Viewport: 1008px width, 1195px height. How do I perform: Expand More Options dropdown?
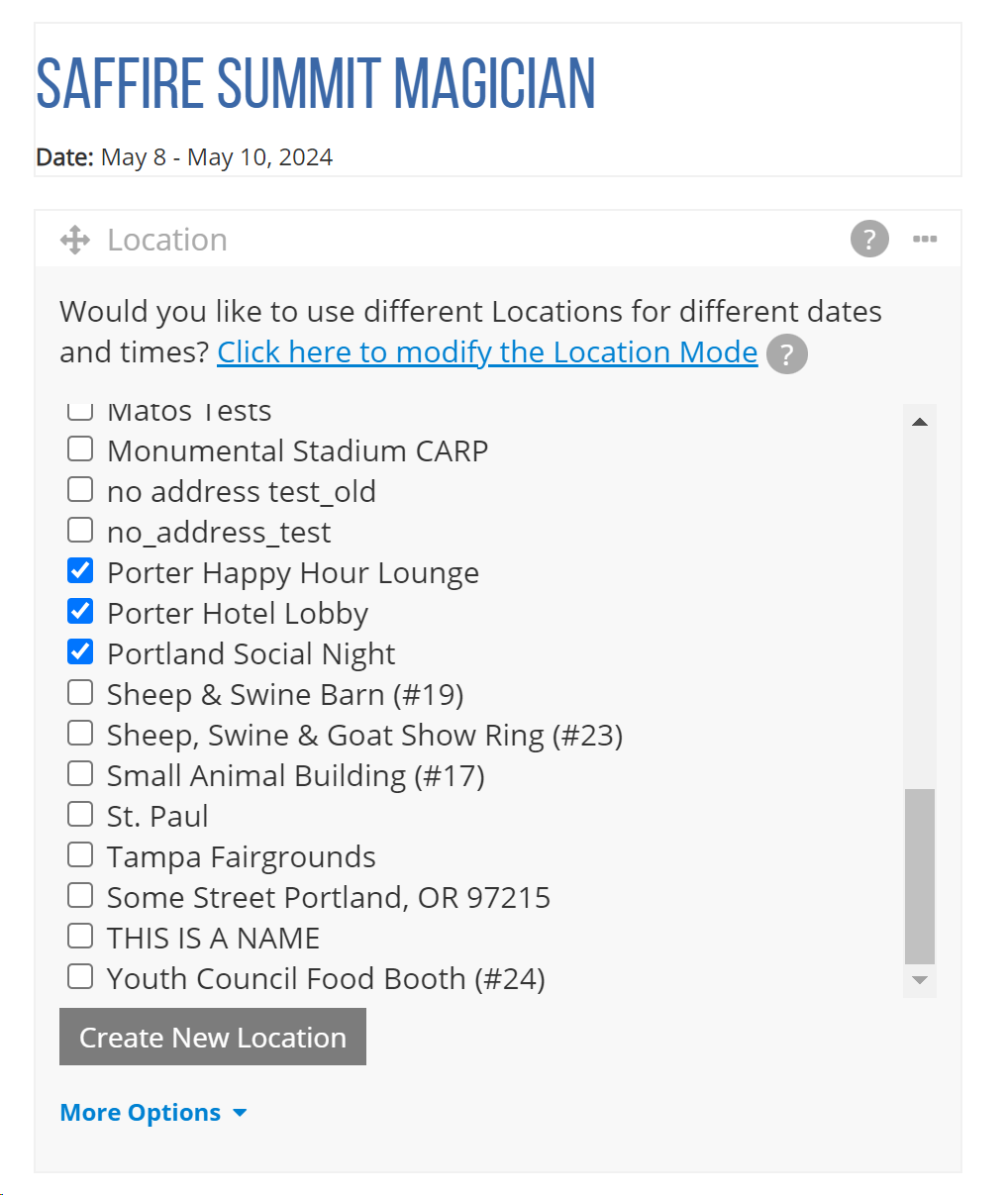click(x=153, y=1113)
